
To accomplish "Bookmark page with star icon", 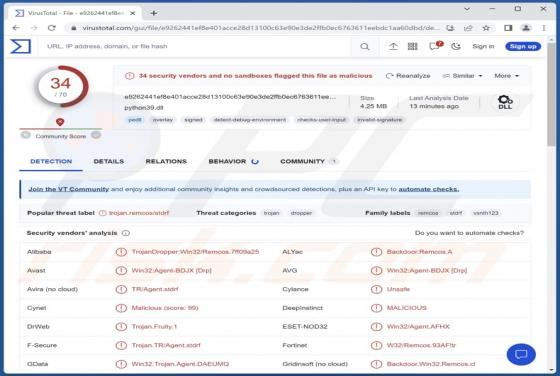I will coord(486,28).
